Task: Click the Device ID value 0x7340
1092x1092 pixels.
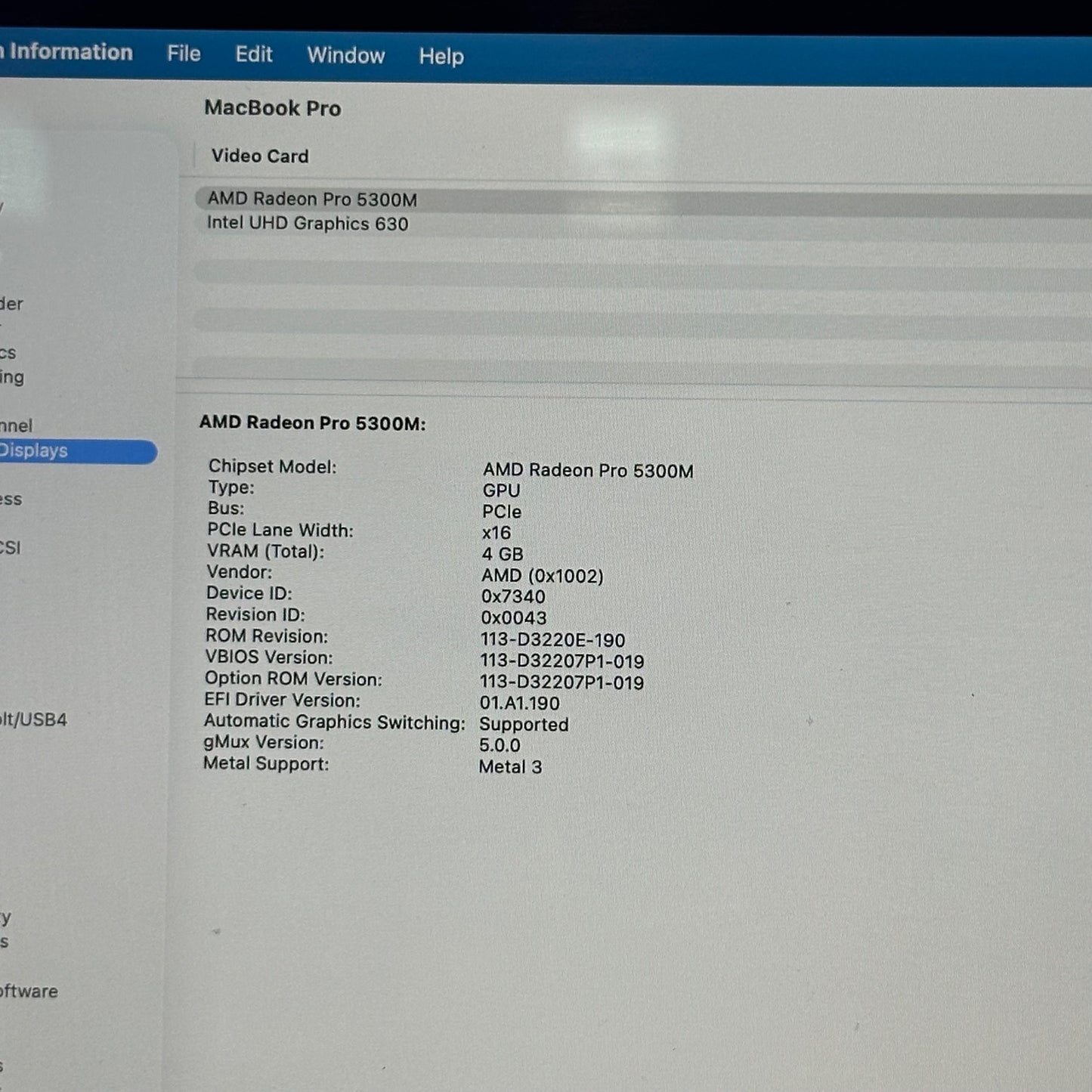Action: [513, 597]
